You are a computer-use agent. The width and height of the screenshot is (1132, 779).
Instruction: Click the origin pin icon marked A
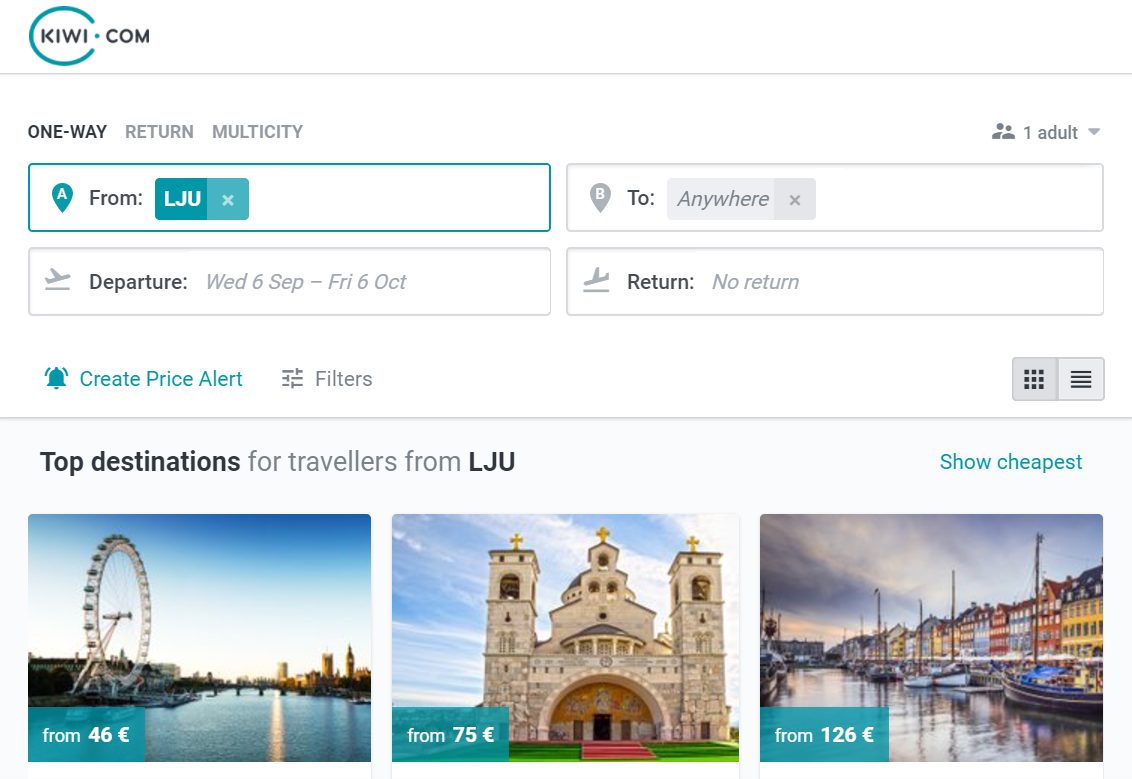pyautogui.click(x=62, y=198)
